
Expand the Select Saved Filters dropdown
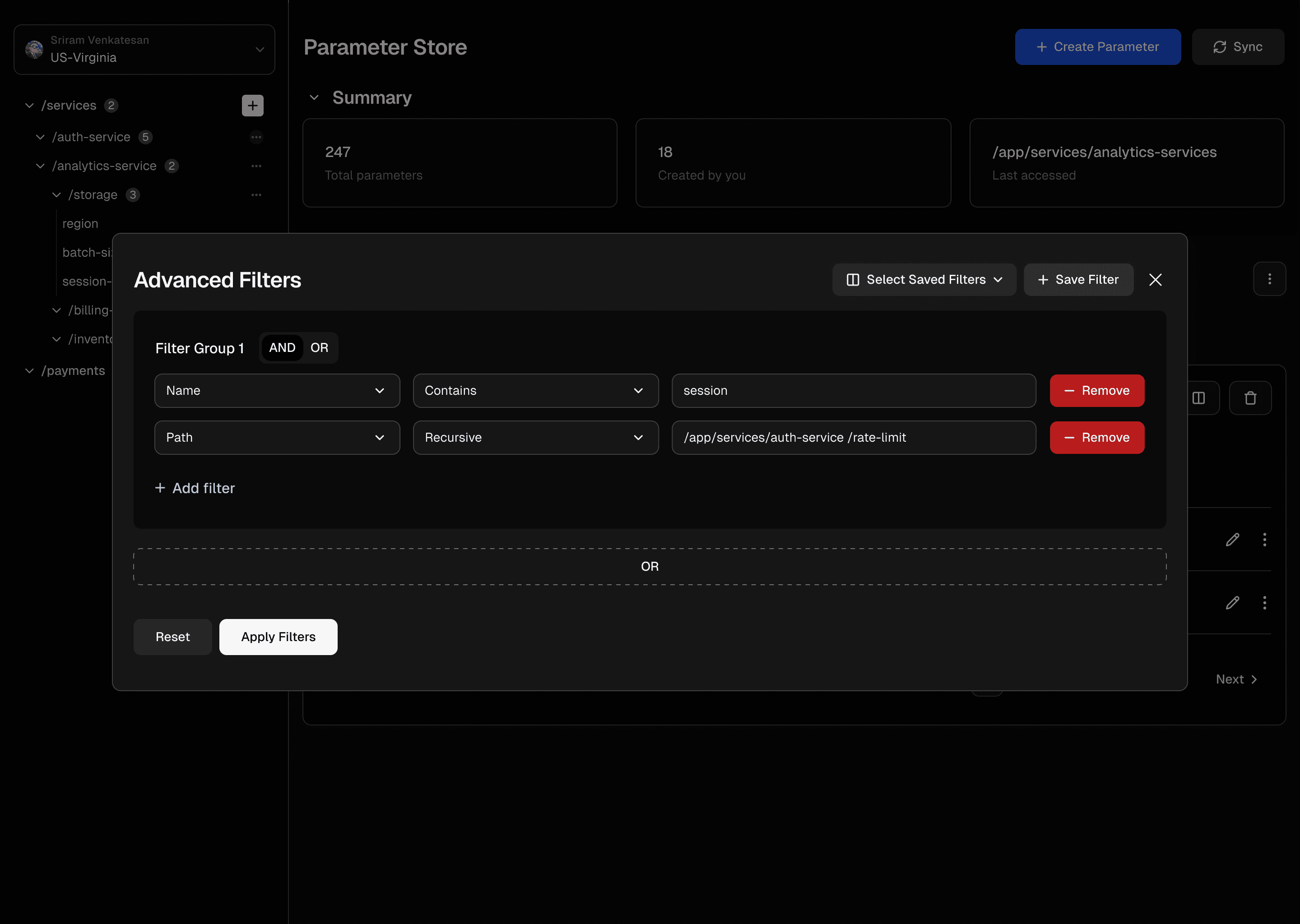tap(924, 280)
